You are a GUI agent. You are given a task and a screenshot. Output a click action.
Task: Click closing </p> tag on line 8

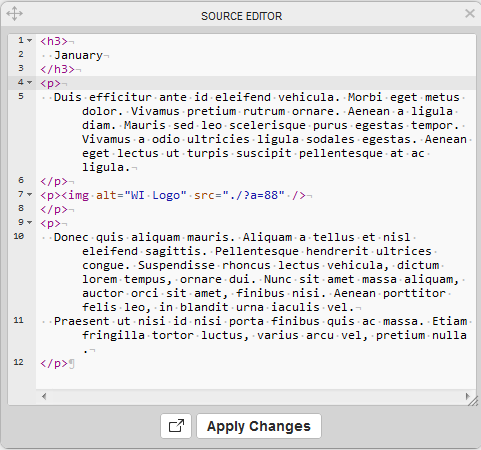(x=54, y=209)
